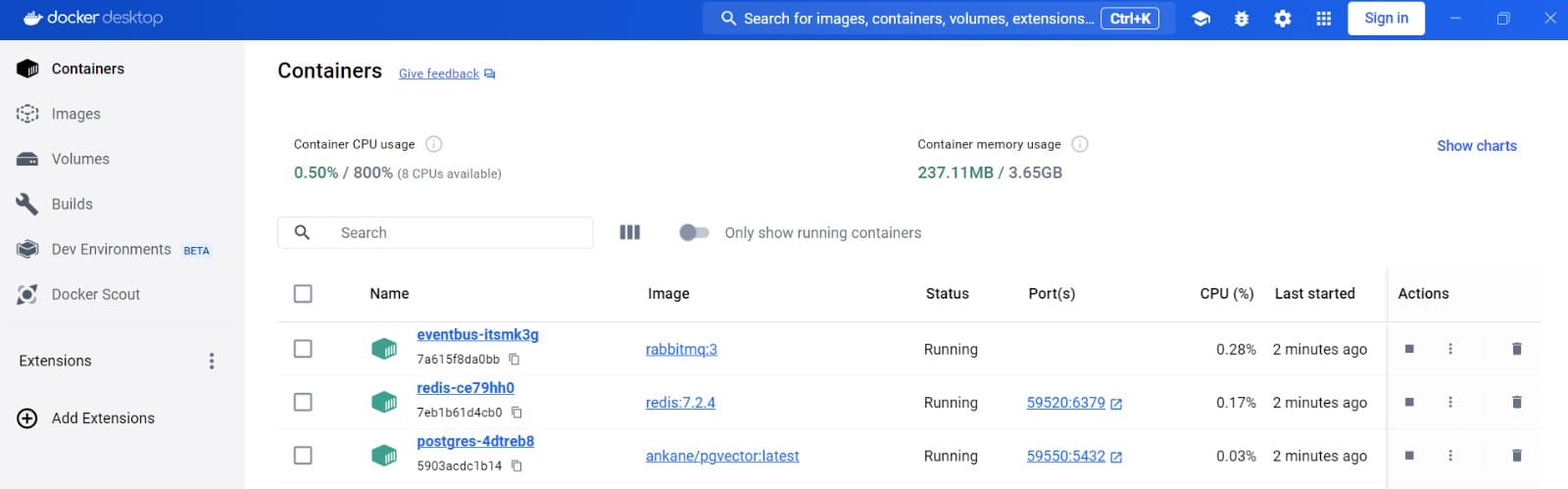Screen dimensions: 1568x489
Task: Check the redis-ce79hh0 row checkbox
Action: pos(303,402)
